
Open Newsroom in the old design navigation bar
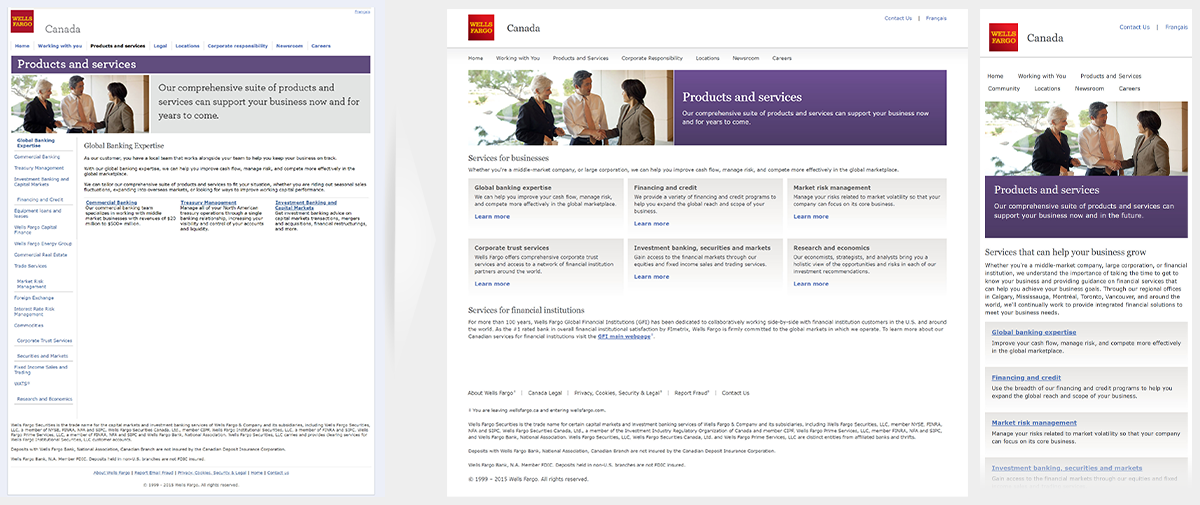[289, 46]
